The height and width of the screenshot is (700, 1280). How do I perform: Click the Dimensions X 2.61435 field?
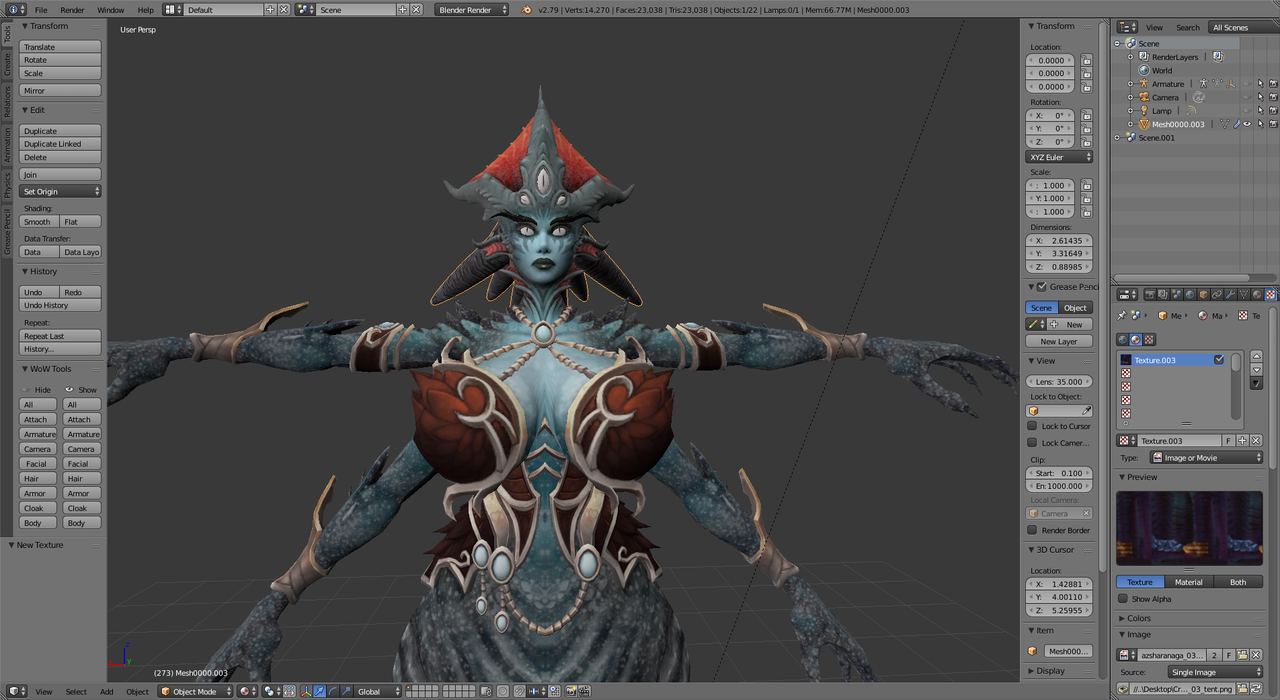point(1060,241)
